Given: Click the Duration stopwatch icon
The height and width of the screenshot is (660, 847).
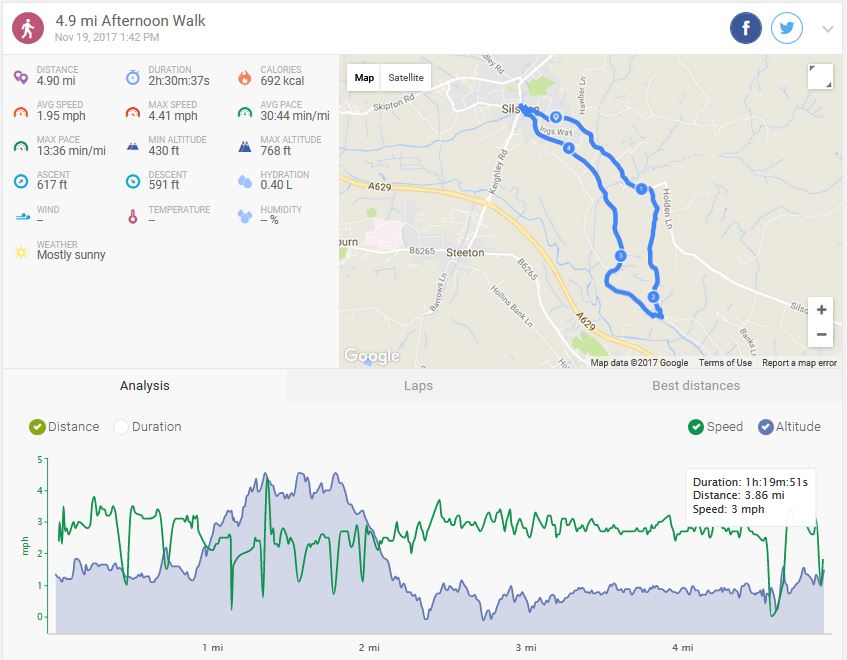Looking at the screenshot, I should click(133, 76).
